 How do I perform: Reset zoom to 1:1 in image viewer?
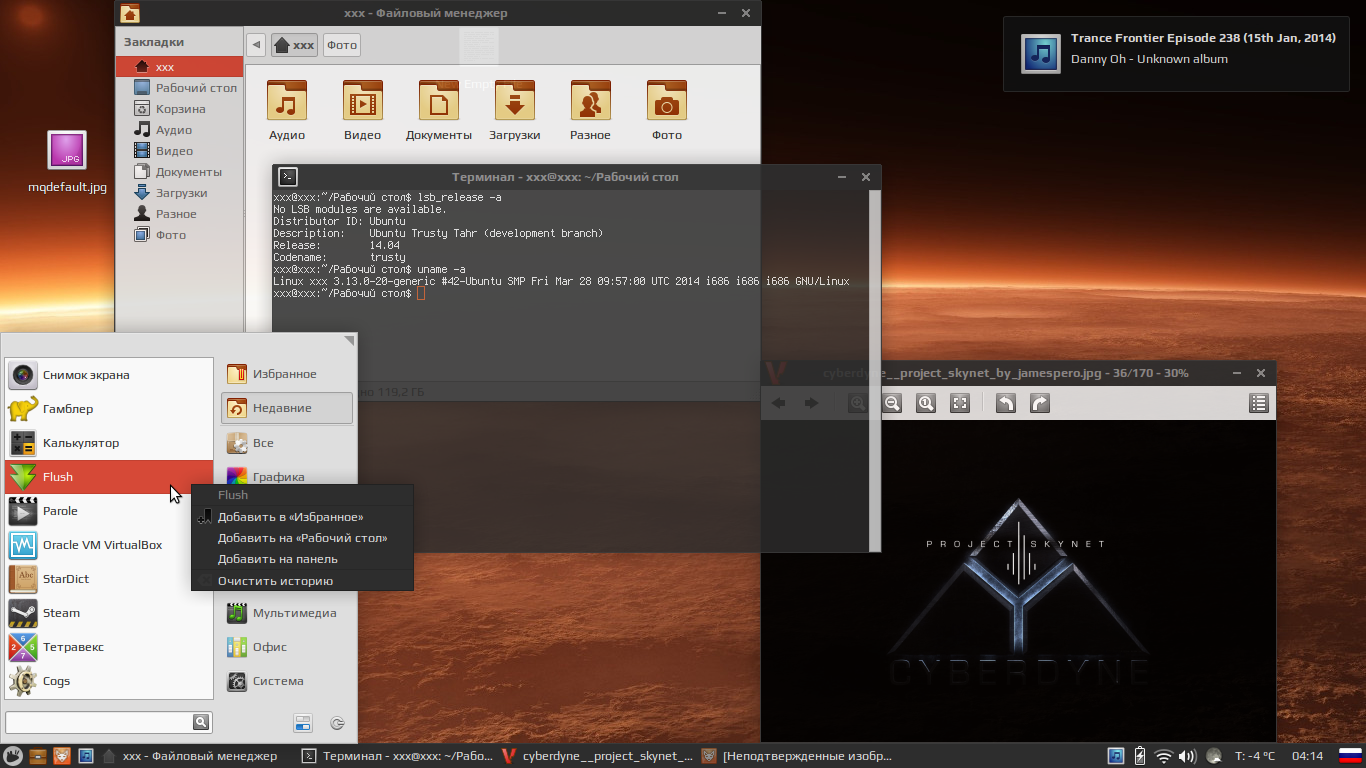coord(926,403)
